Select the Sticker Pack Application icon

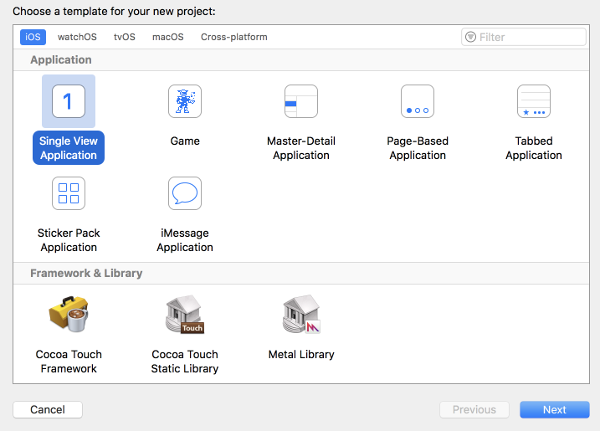coord(68,193)
